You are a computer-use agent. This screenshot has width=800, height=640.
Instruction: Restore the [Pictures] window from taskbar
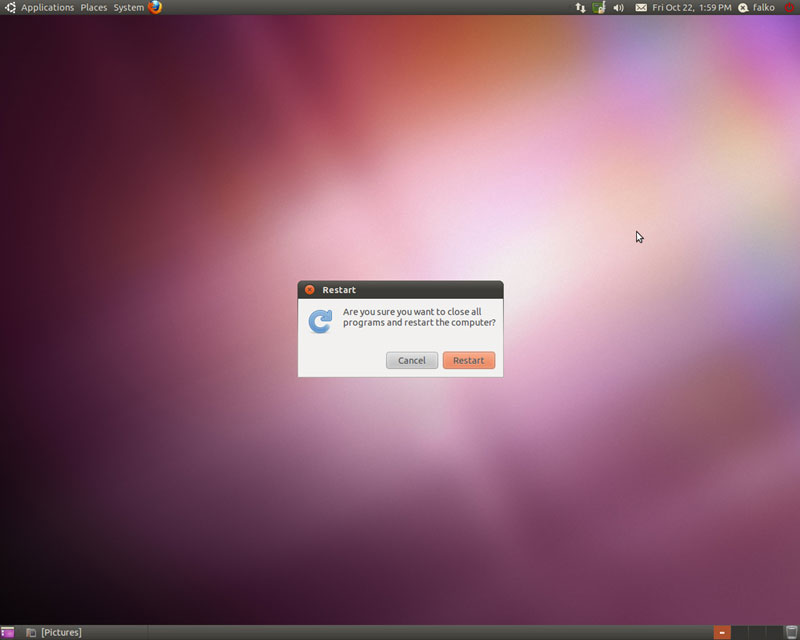tap(54, 632)
